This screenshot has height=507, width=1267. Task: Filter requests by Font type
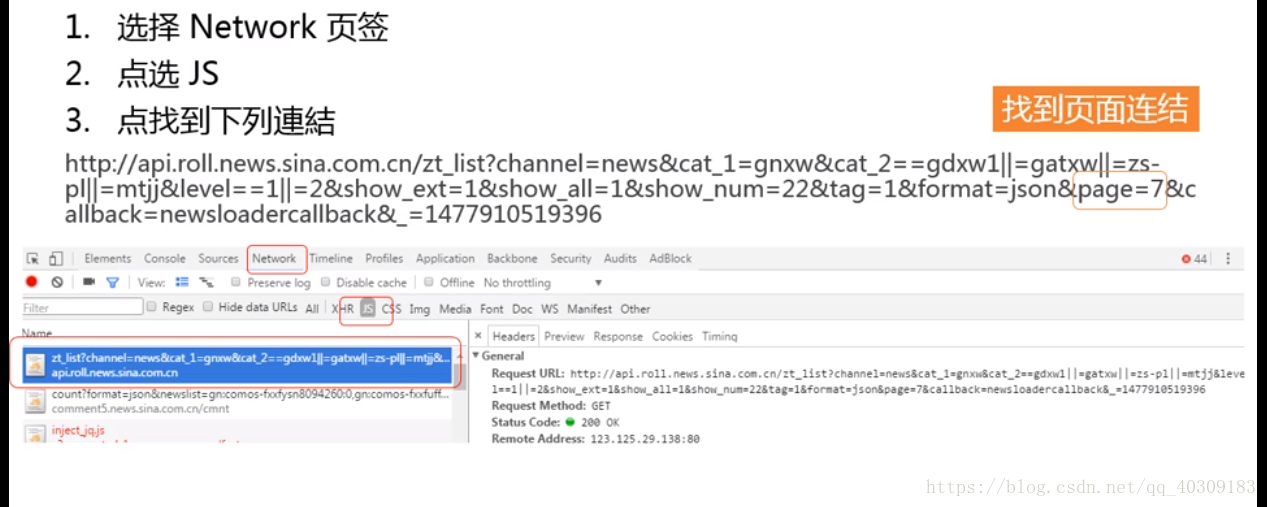pos(492,309)
